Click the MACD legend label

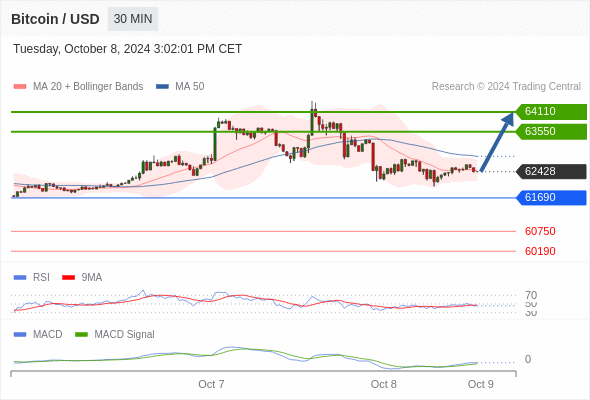[47, 335]
